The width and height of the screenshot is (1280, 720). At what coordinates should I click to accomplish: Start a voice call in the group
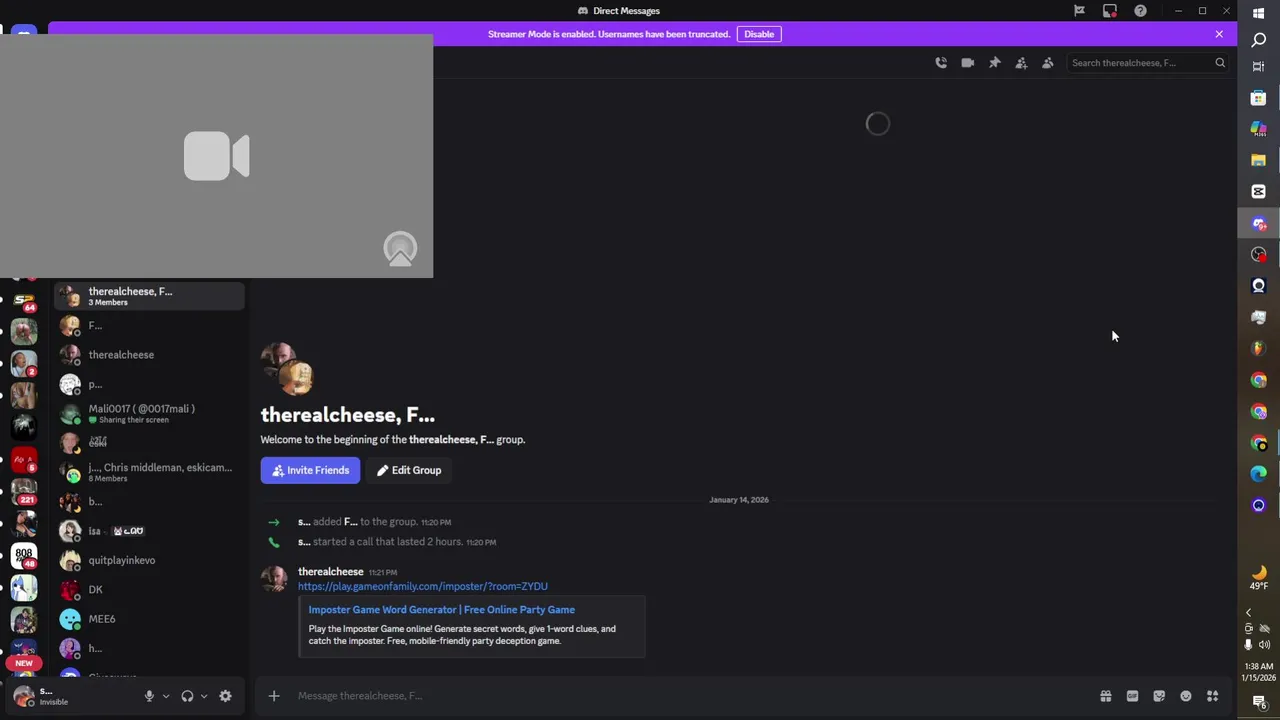(941, 63)
